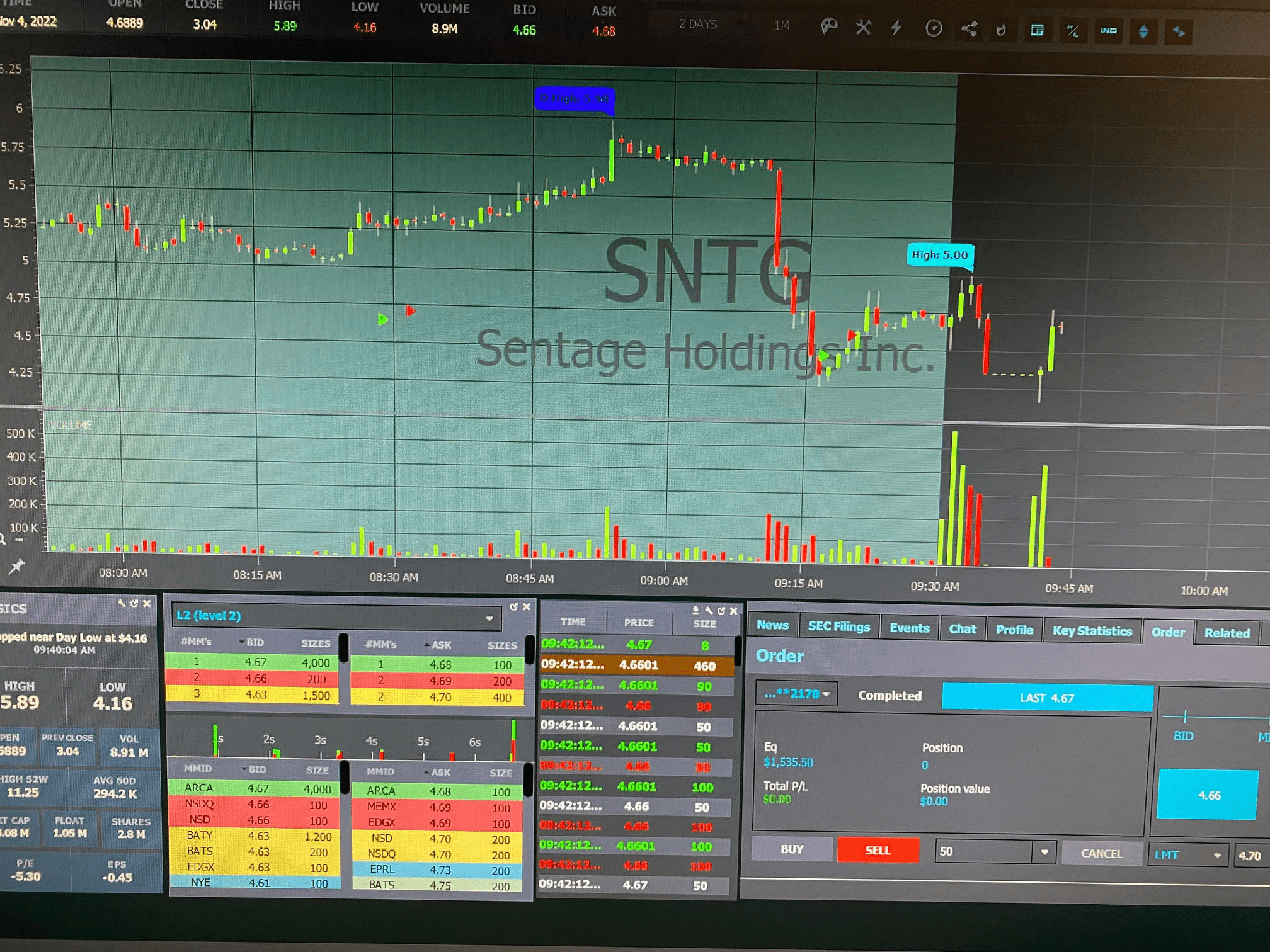Viewport: 1270px width, 952px height.
Task: Click the order quantity field showing 50
Action: tap(983, 851)
